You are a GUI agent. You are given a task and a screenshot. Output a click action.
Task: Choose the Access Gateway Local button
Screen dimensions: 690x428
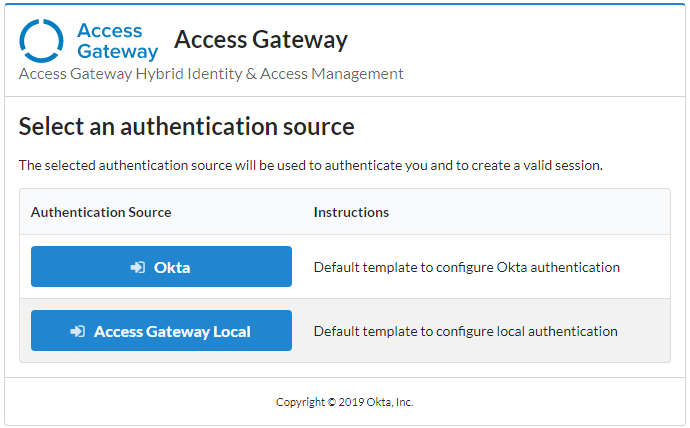[161, 331]
